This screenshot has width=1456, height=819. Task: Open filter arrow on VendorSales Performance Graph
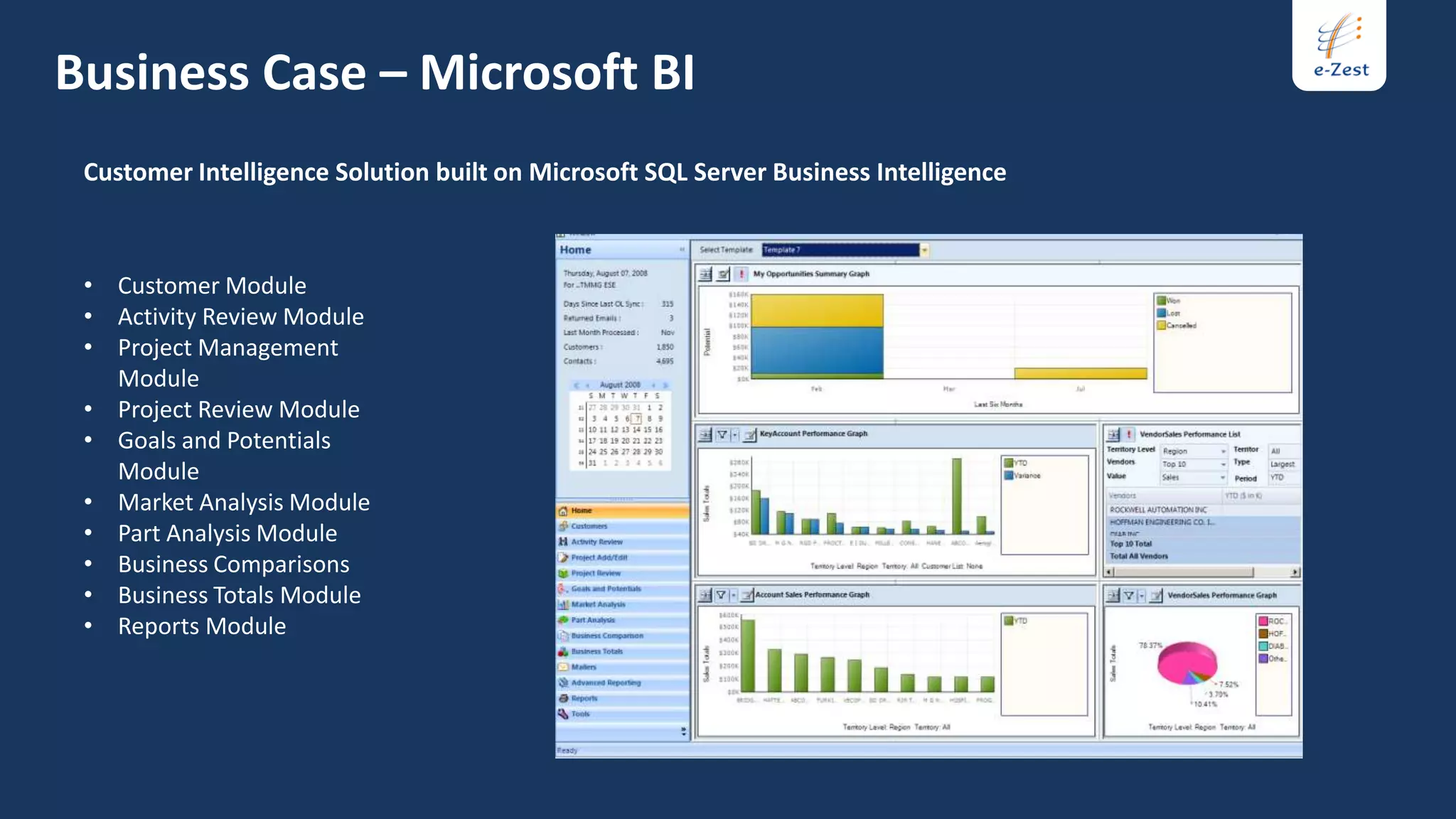(x=1142, y=596)
